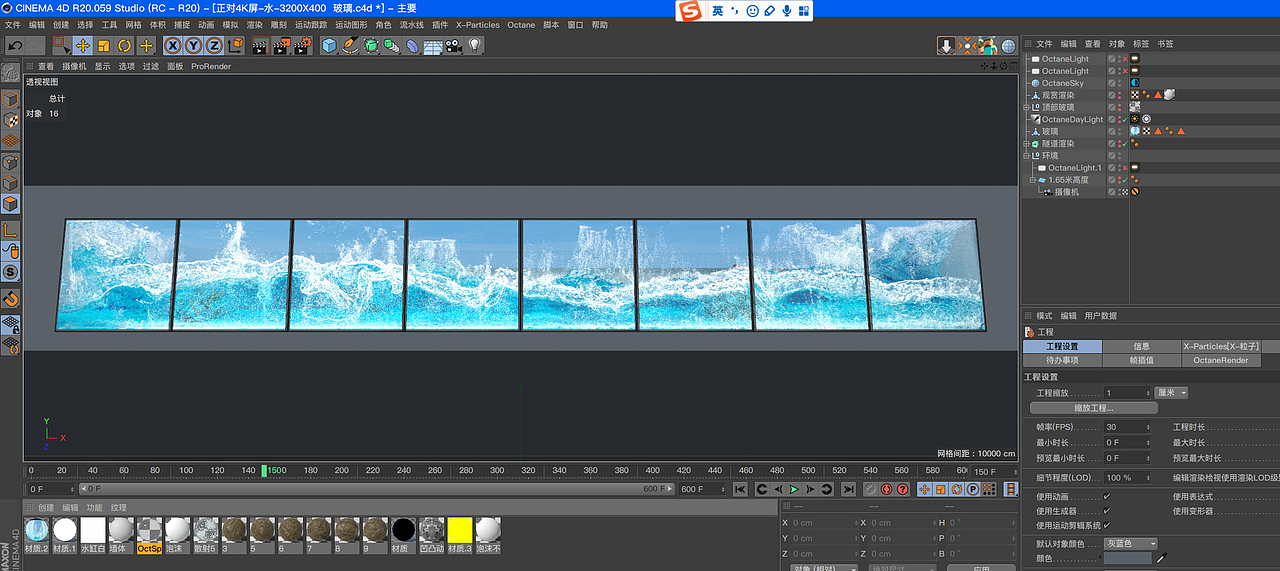Open viewport 摄像机 menu
The width and height of the screenshot is (1280, 571).
click(74, 66)
